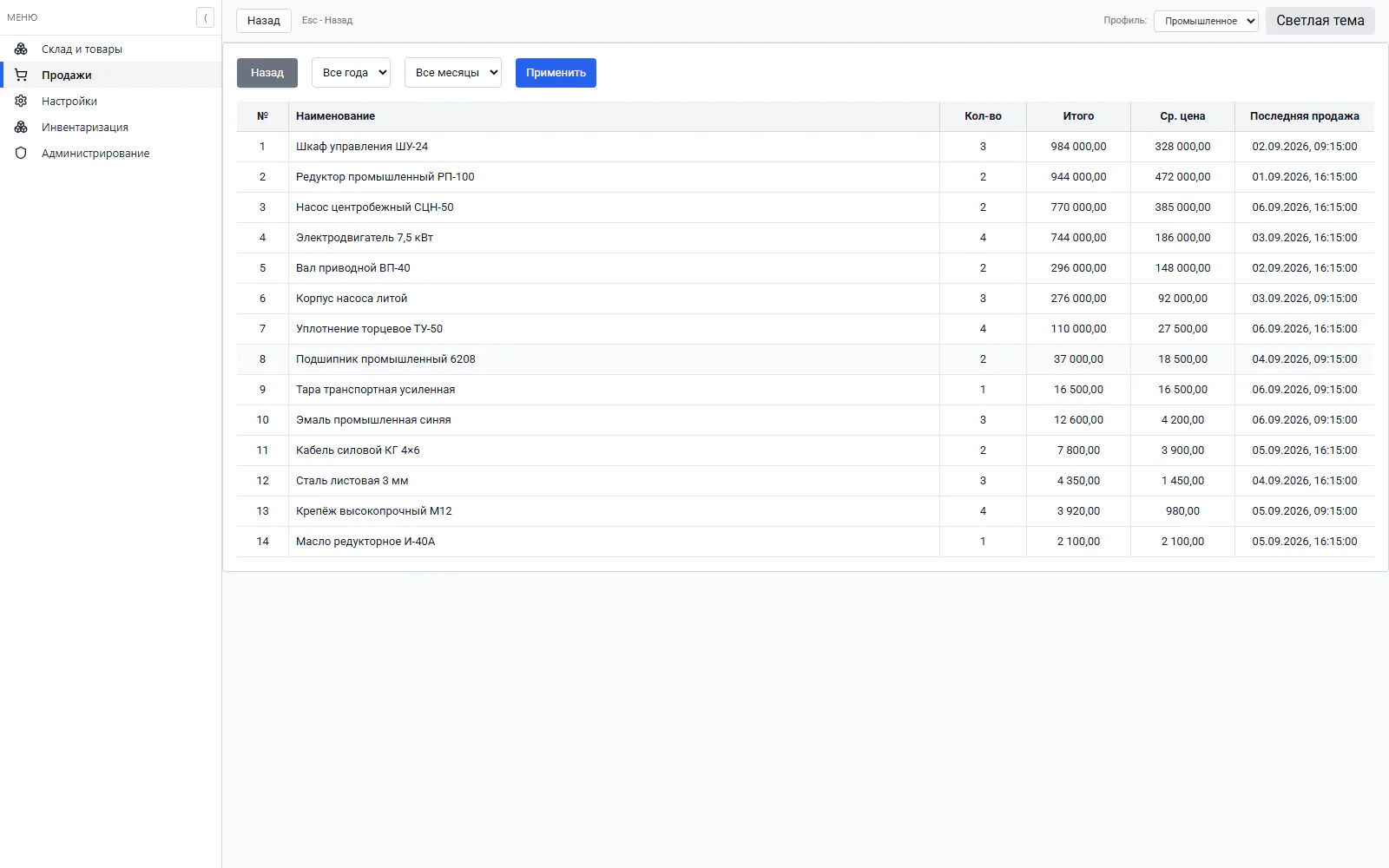Open the Продажи menu section
The image size is (1389, 868).
point(110,75)
